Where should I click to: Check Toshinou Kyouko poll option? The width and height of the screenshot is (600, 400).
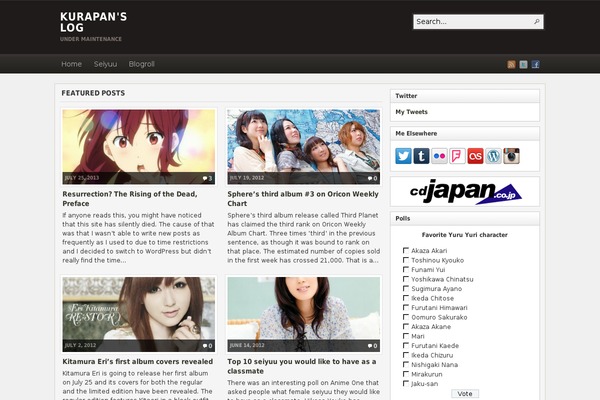click(x=406, y=260)
